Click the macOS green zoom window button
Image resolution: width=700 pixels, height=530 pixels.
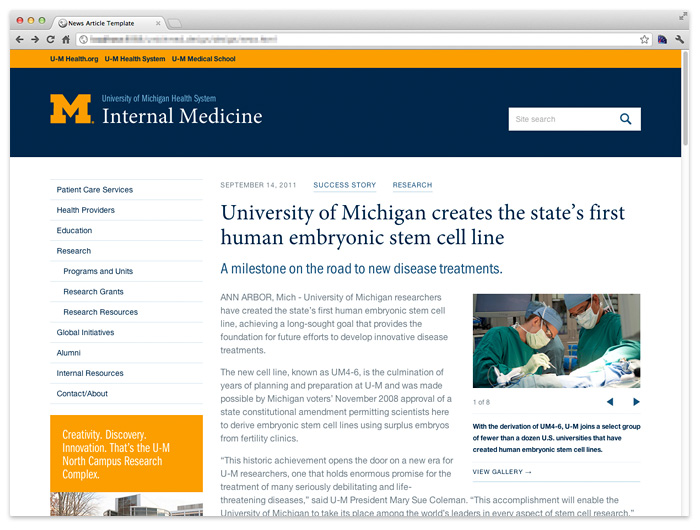42,21
